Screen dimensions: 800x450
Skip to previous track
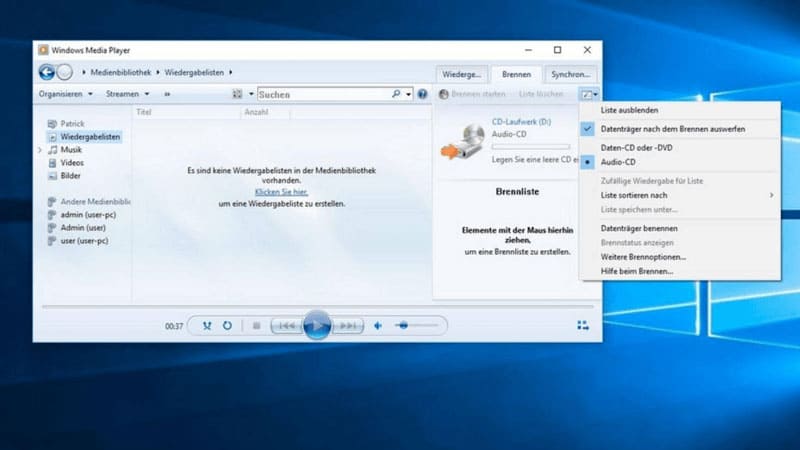(287, 326)
